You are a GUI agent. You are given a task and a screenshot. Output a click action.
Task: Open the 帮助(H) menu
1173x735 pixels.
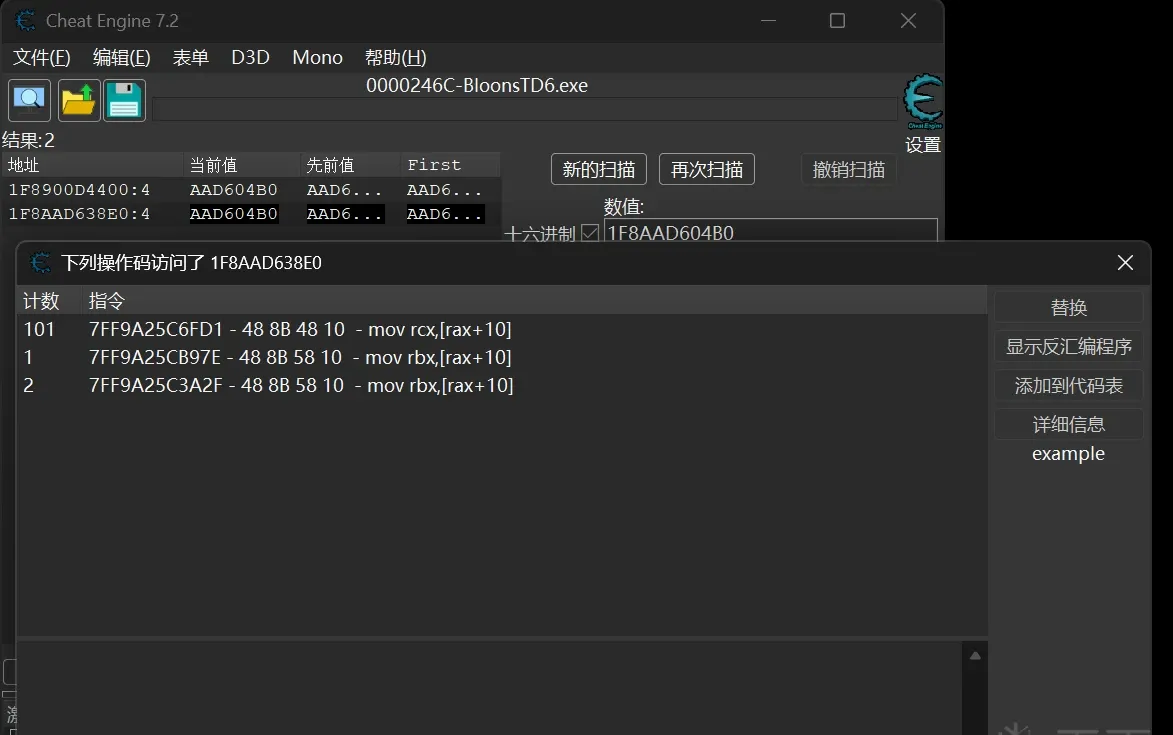pyautogui.click(x=395, y=58)
